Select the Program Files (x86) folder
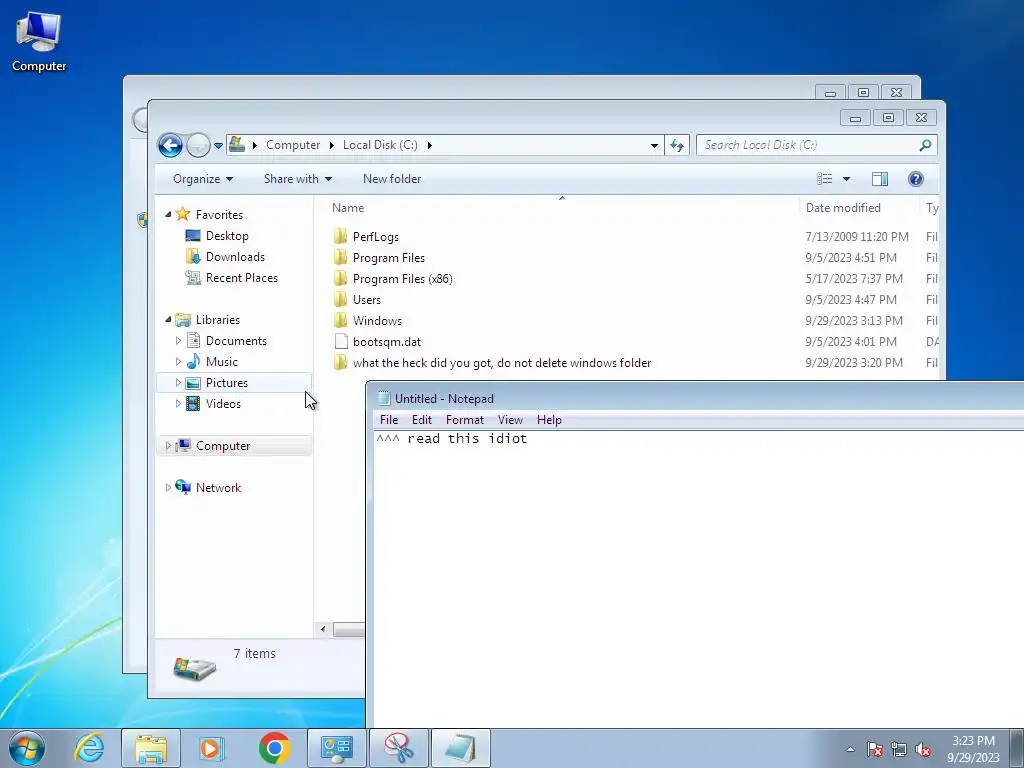The width and height of the screenshot is (1024, 768). pyautogui.click(x=402, y=278)
